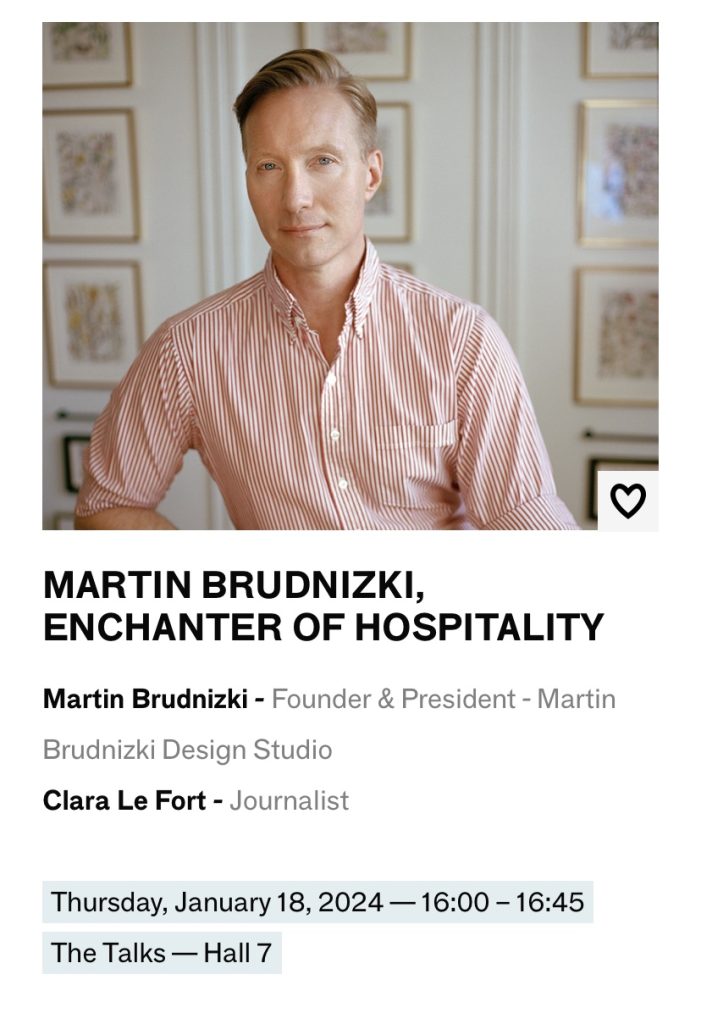701x1024 pixels.
Task: Click the lowest framed artwork on photo's left
Action: [93, 325]
